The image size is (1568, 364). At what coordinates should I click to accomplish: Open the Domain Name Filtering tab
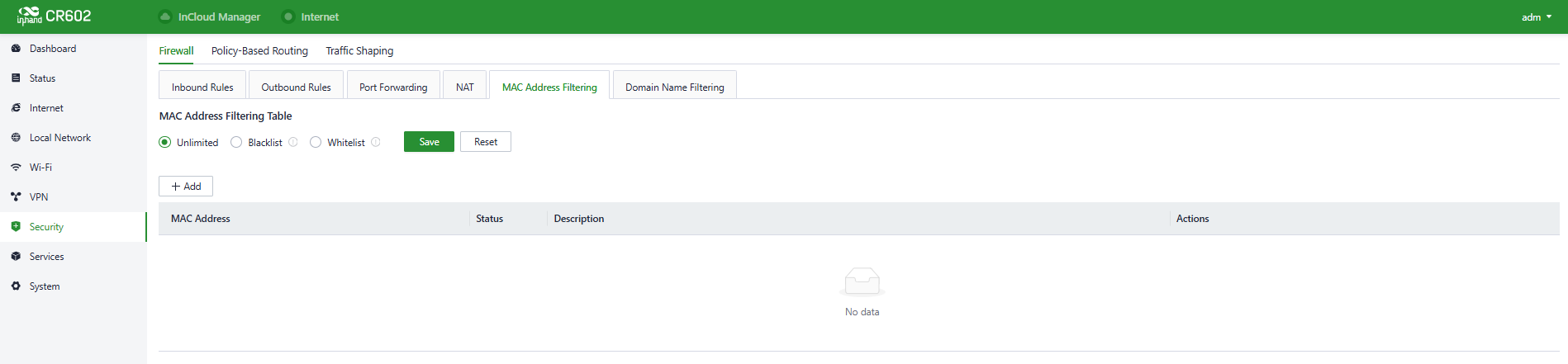[674, 87]
